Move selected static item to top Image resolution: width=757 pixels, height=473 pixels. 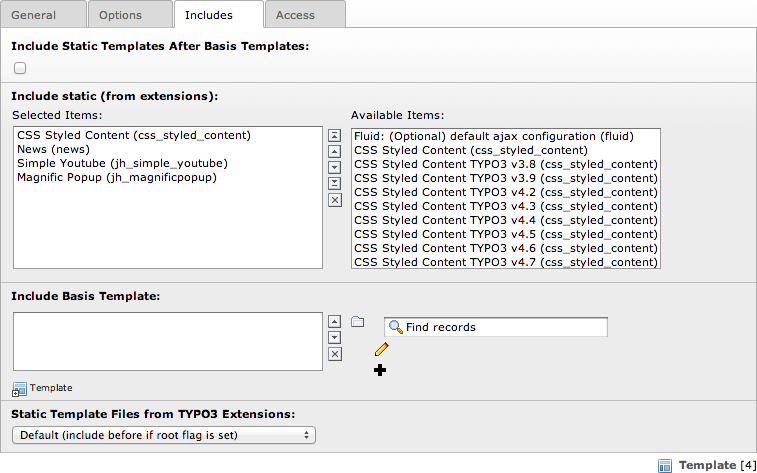[335, 136]
